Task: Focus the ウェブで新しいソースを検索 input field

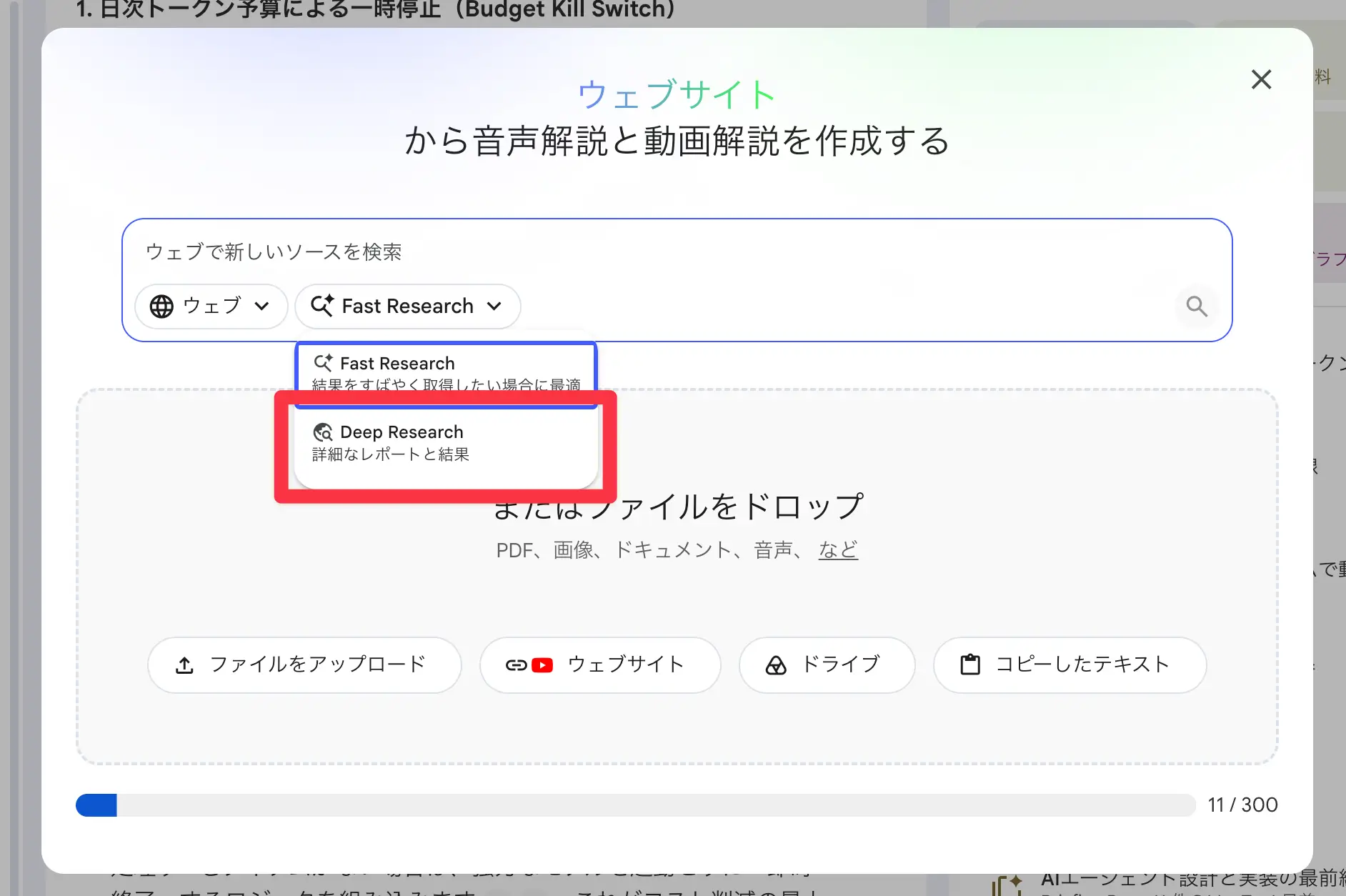Action: 677,252
